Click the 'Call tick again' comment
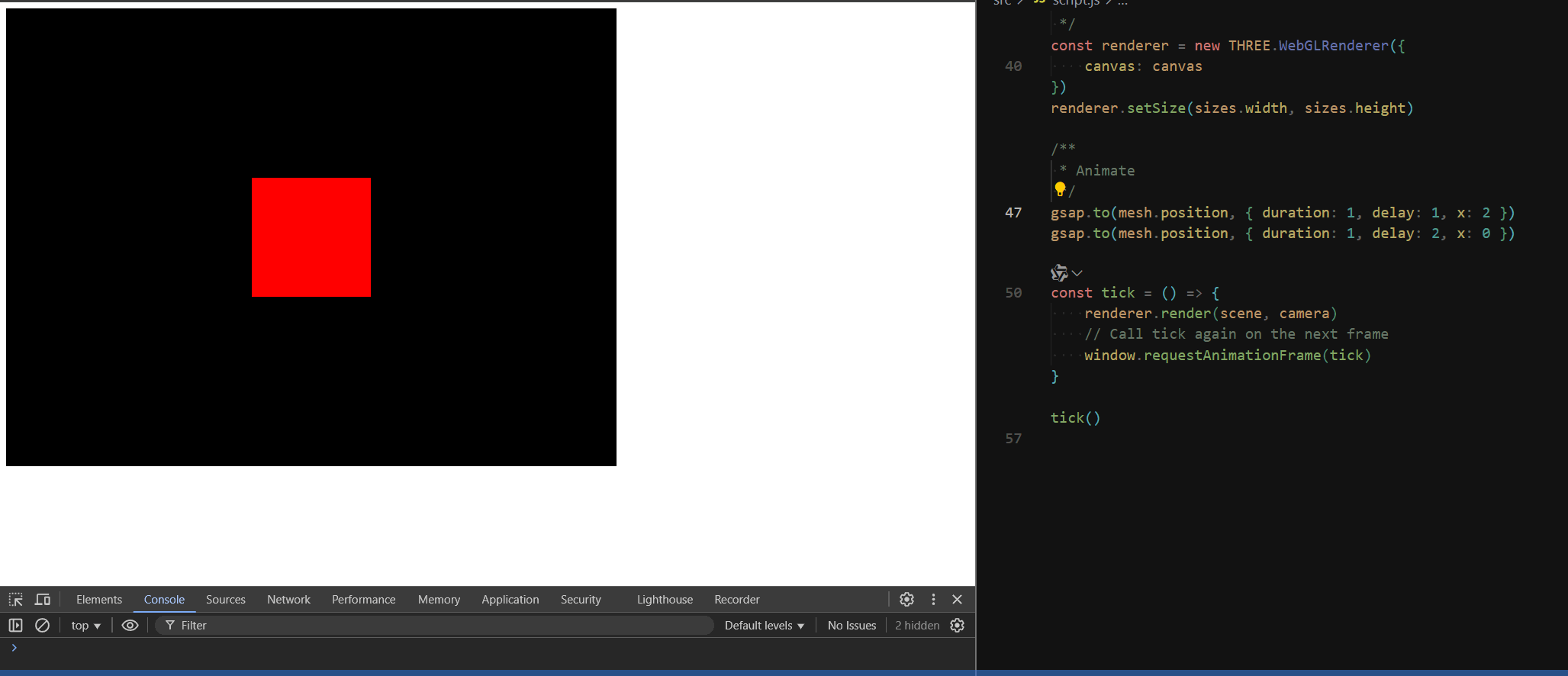This screenshot has width=1568, height=676. pyautogui.click(x=1236, y=334)
